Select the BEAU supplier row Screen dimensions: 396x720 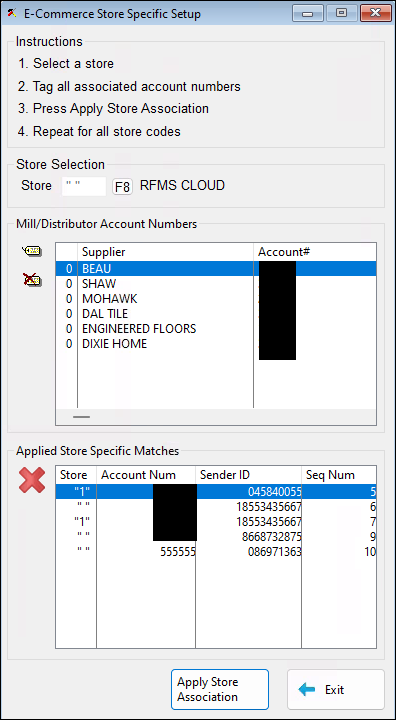coord(216,269)
